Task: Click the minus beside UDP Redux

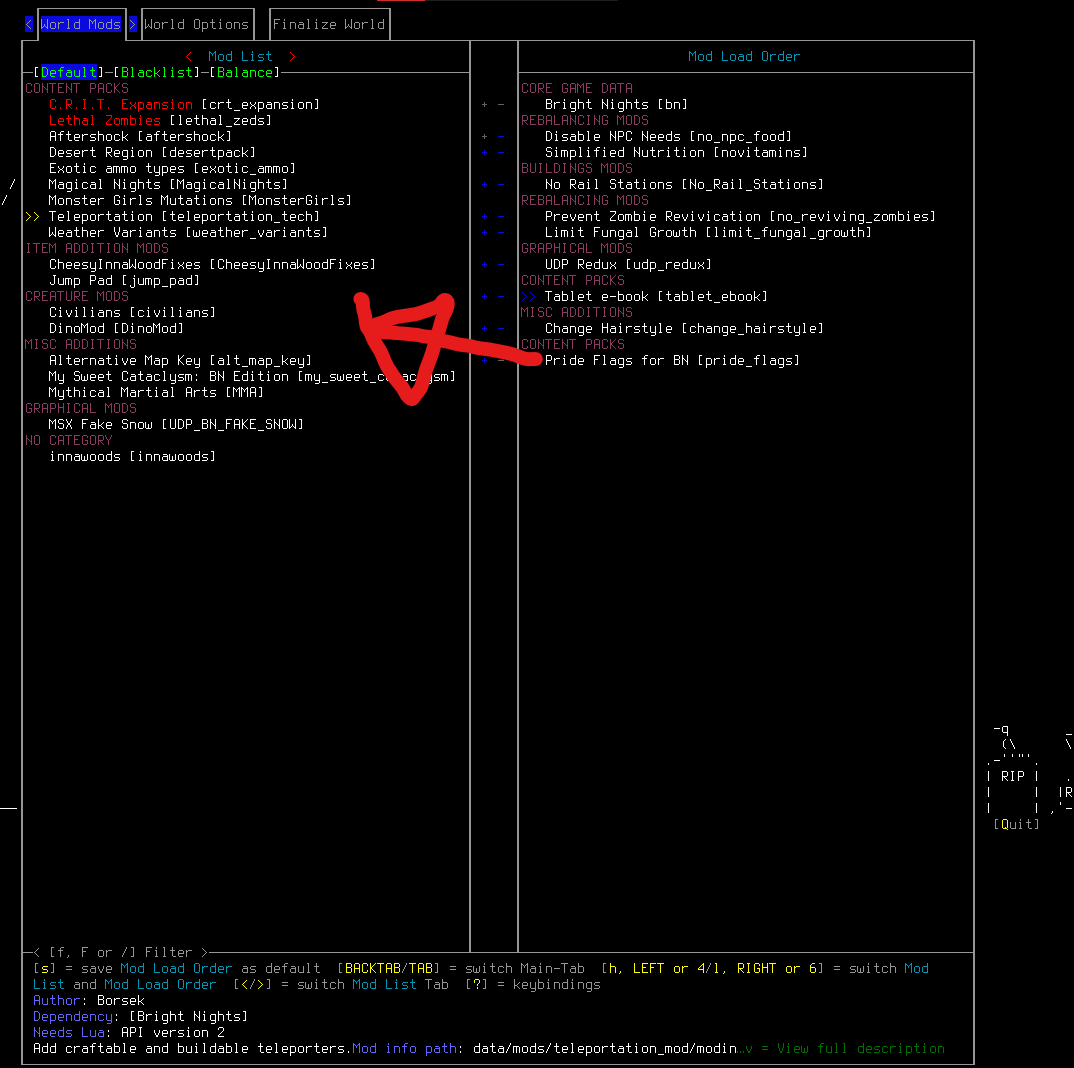Action: coord(501,264)
